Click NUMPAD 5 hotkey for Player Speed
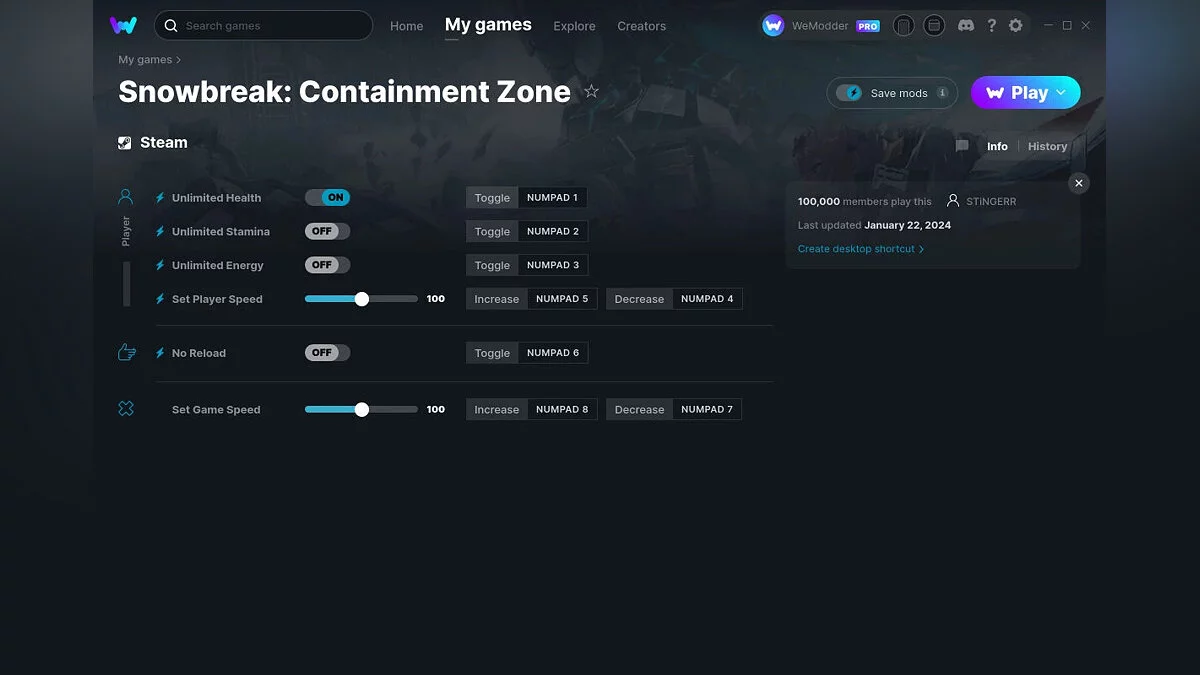This screenshot has height=675, width=1200. pos(562,299)
